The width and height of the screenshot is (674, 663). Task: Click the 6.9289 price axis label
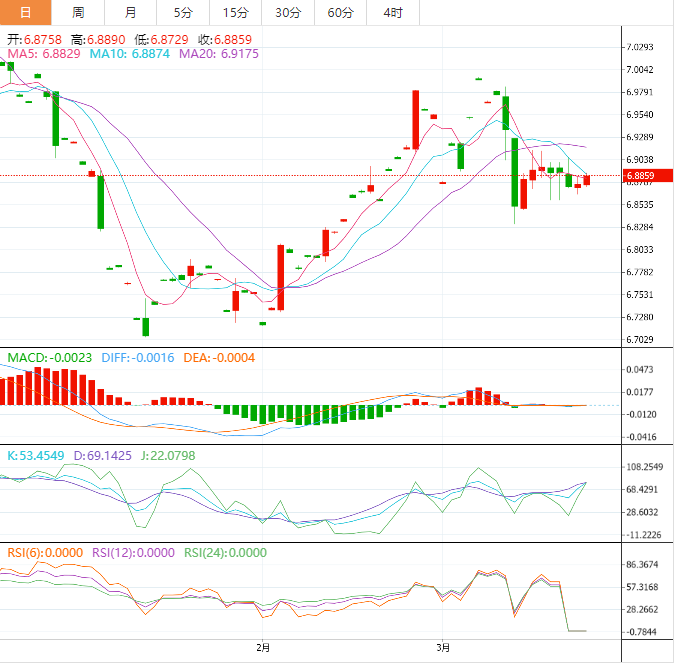[640, 137]
